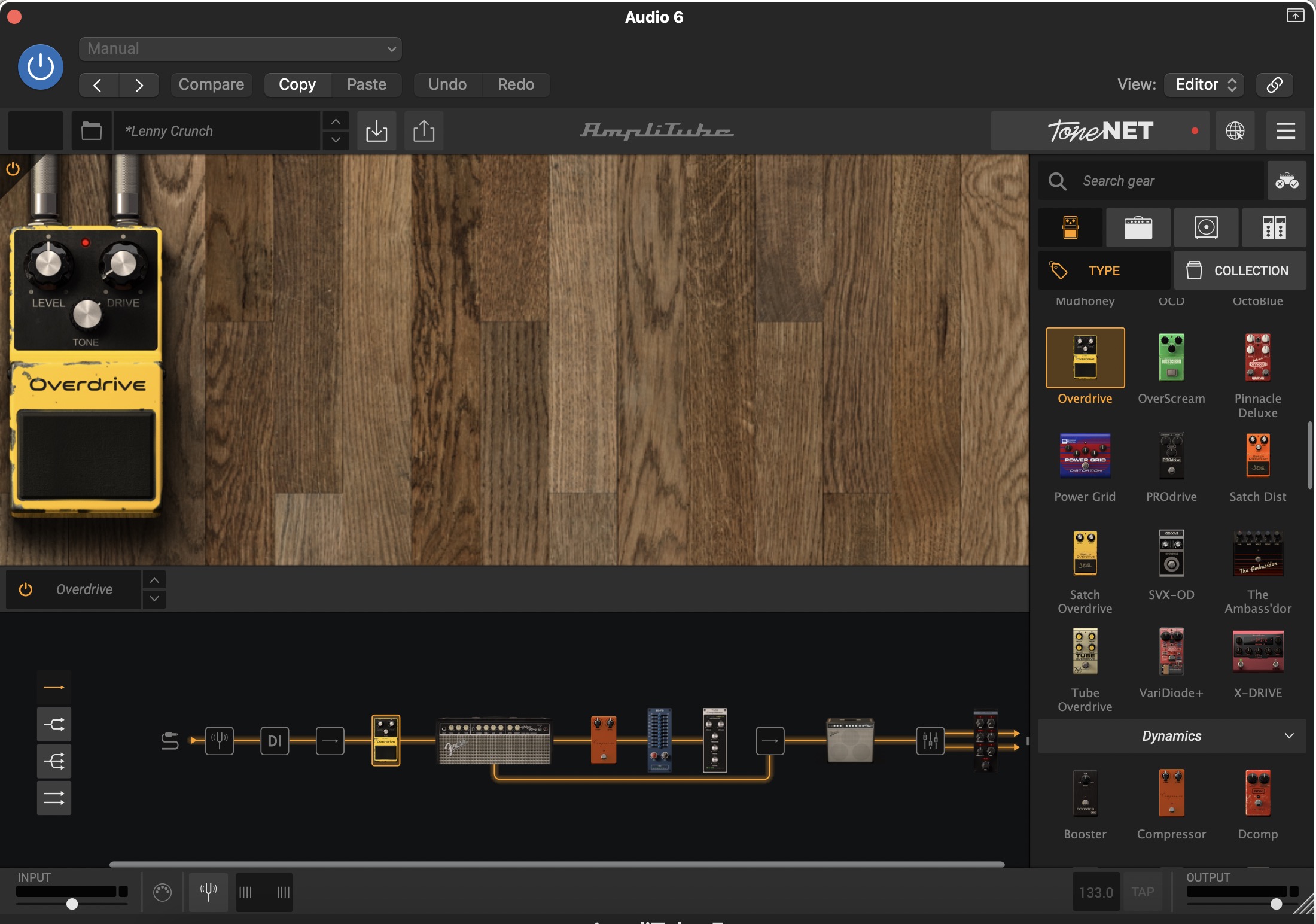Image resolution: width=1316 pixels, height=924 pixels.
Task: Select previous gear with selector down arrow
Action: pos(154,598)
